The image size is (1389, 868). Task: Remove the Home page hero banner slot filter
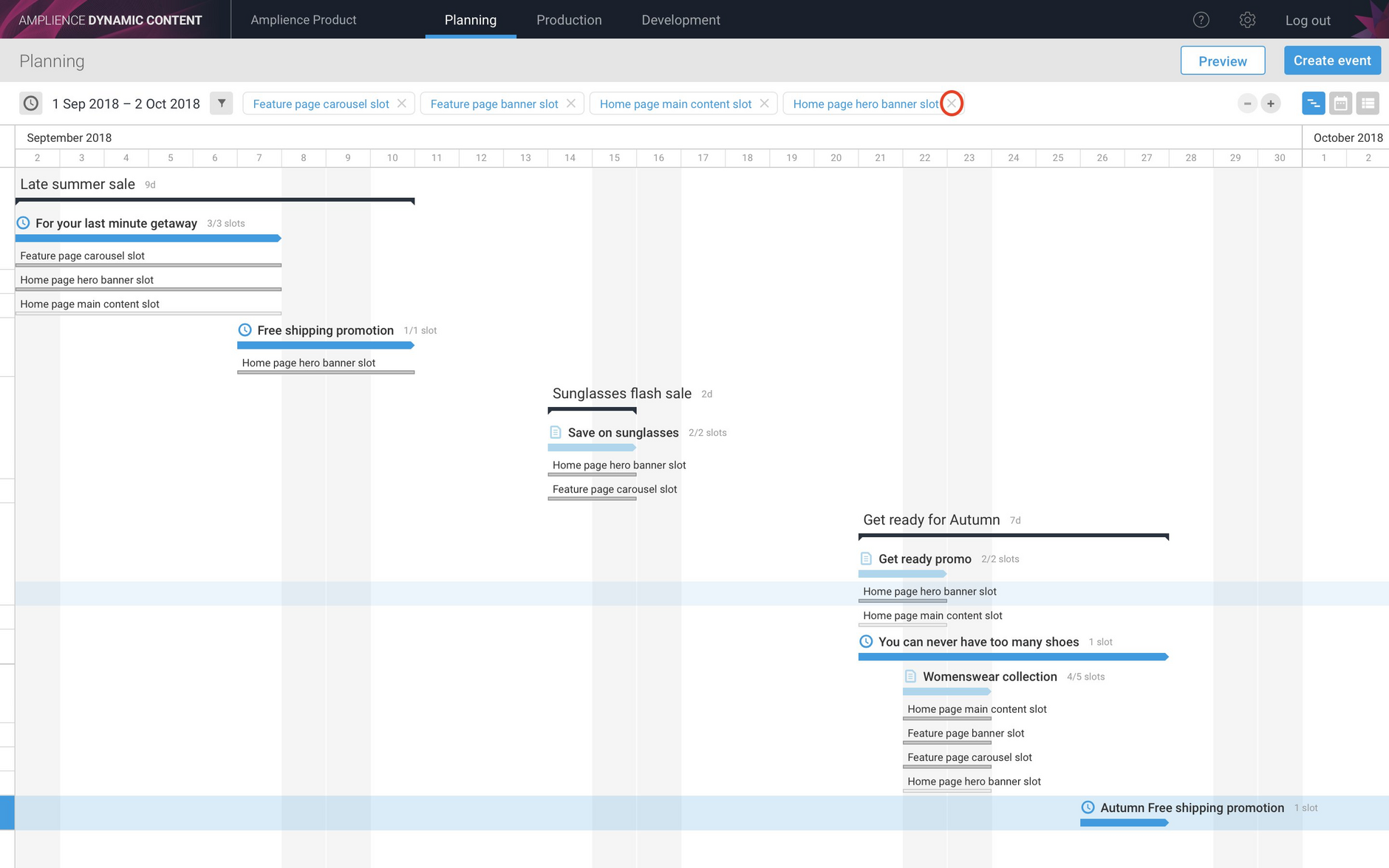pos(951,103)
